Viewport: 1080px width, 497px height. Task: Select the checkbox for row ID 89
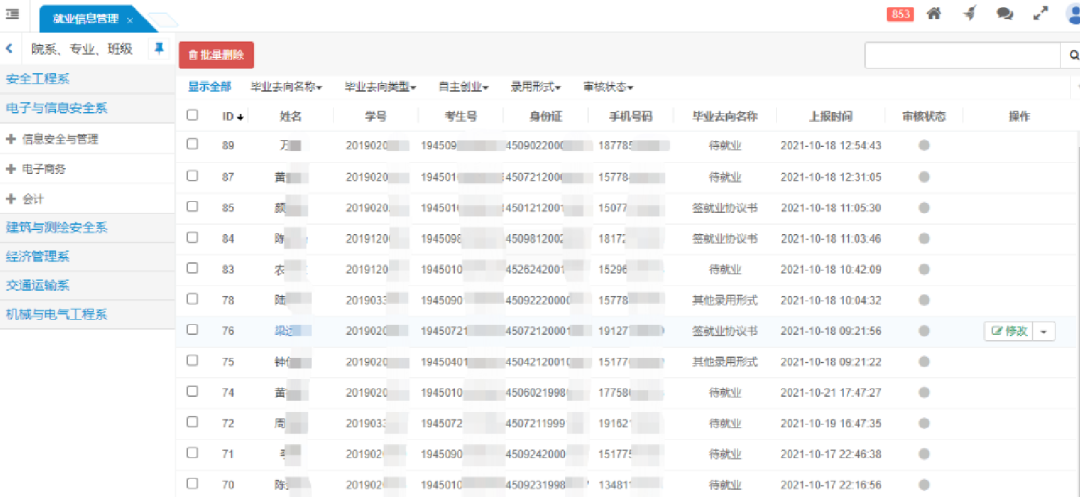[x=192, y=145]
